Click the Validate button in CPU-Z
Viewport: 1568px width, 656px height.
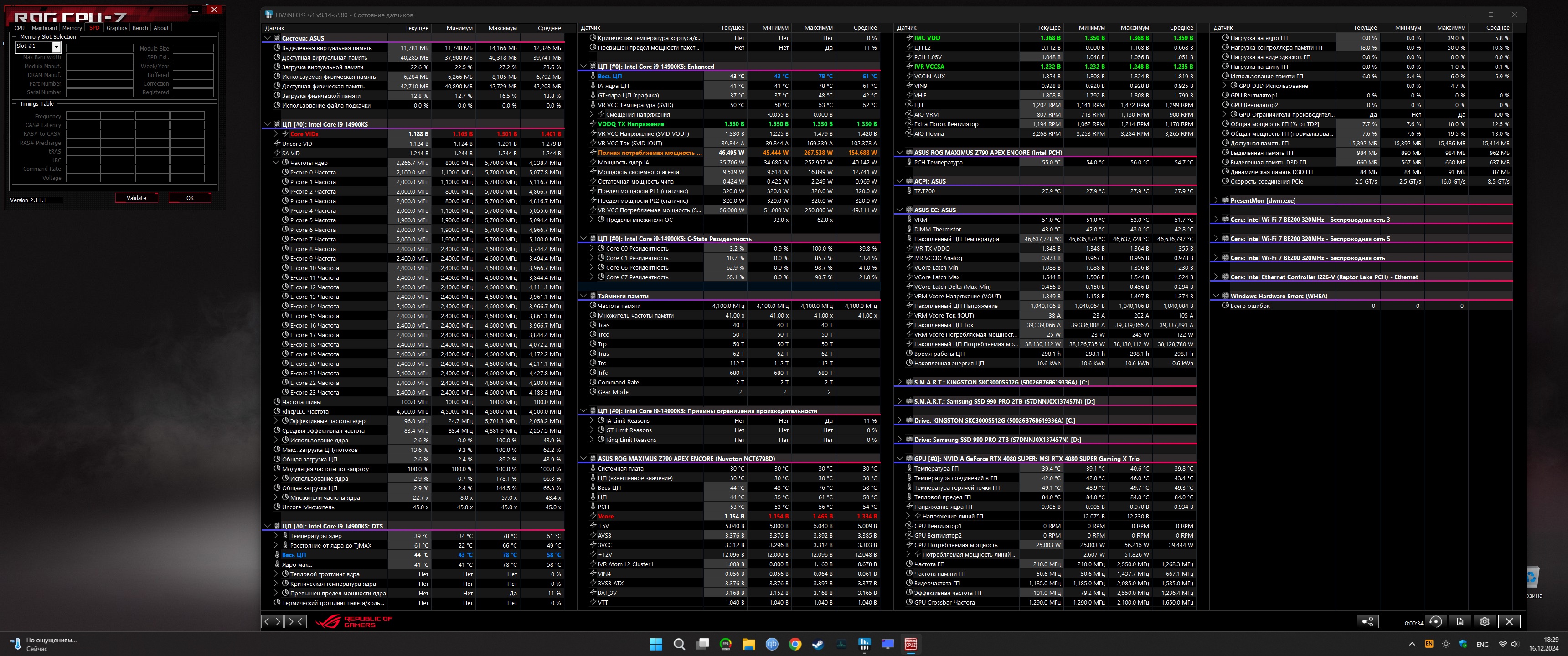click(x=136, y=198)
